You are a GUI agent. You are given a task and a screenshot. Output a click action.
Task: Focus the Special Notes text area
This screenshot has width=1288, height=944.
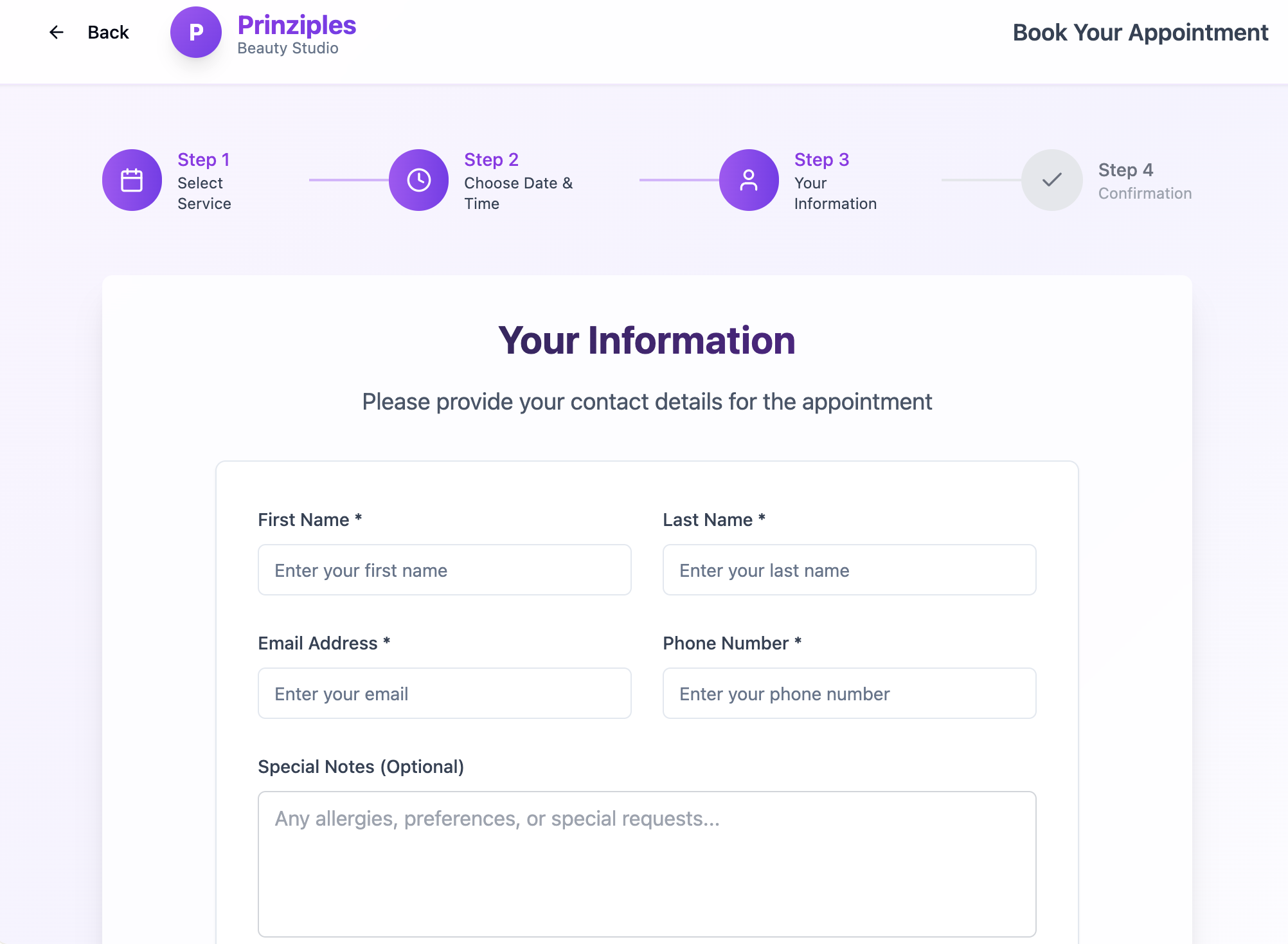[647, 864]
